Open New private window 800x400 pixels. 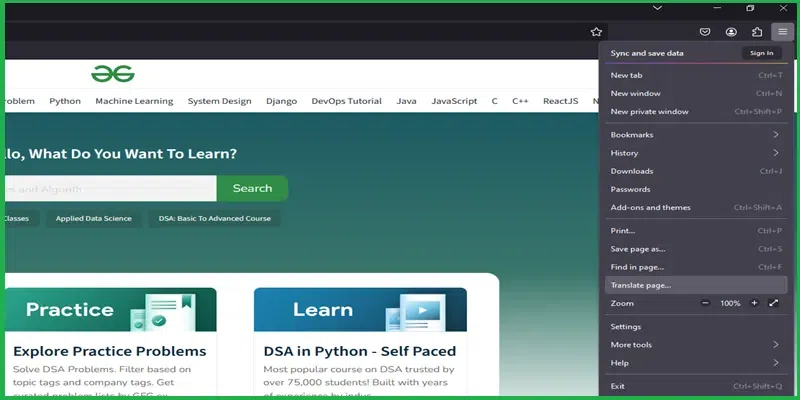coord(696,112)
